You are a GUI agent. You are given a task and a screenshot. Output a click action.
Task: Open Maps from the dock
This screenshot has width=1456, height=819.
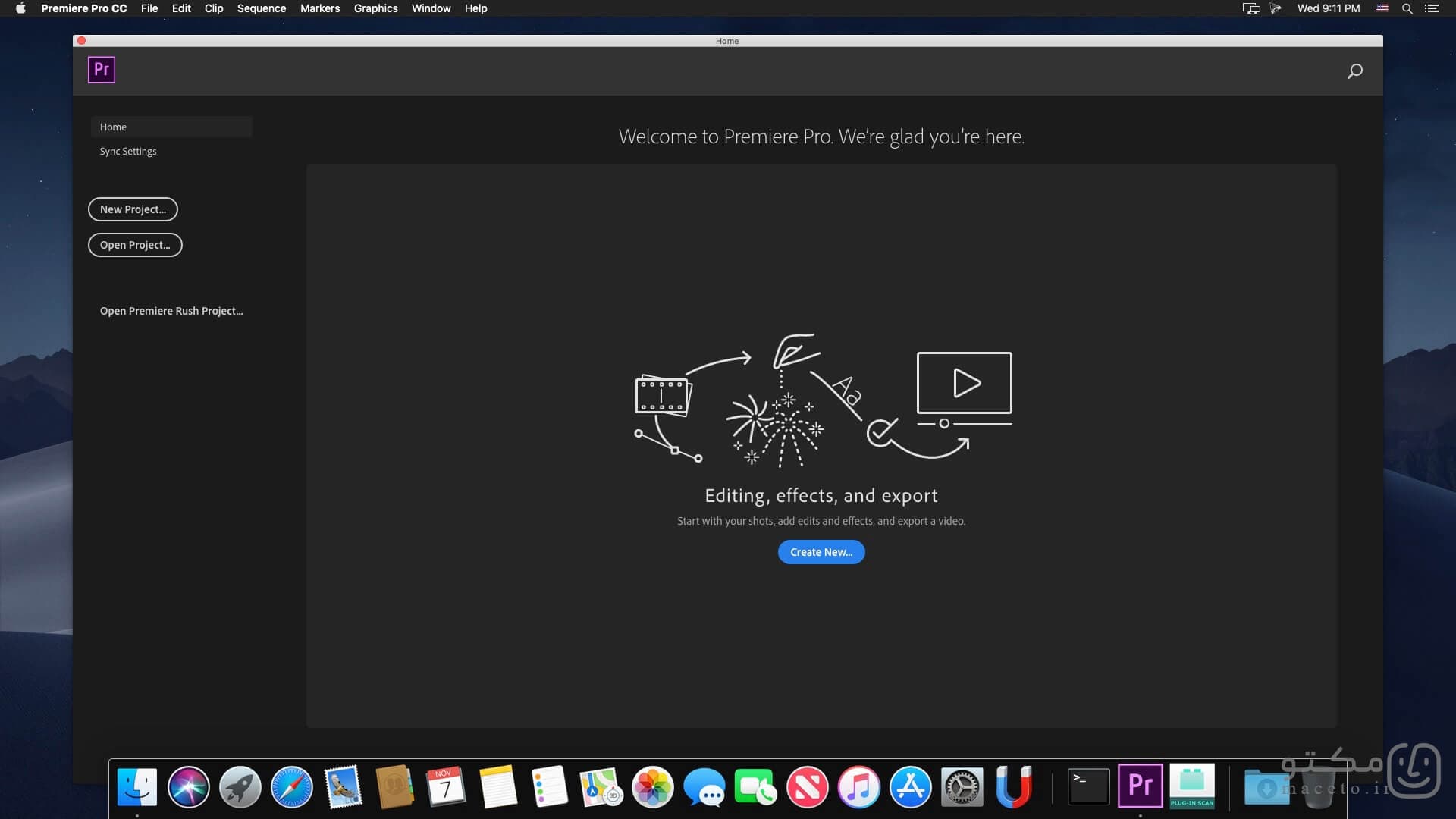601,786
